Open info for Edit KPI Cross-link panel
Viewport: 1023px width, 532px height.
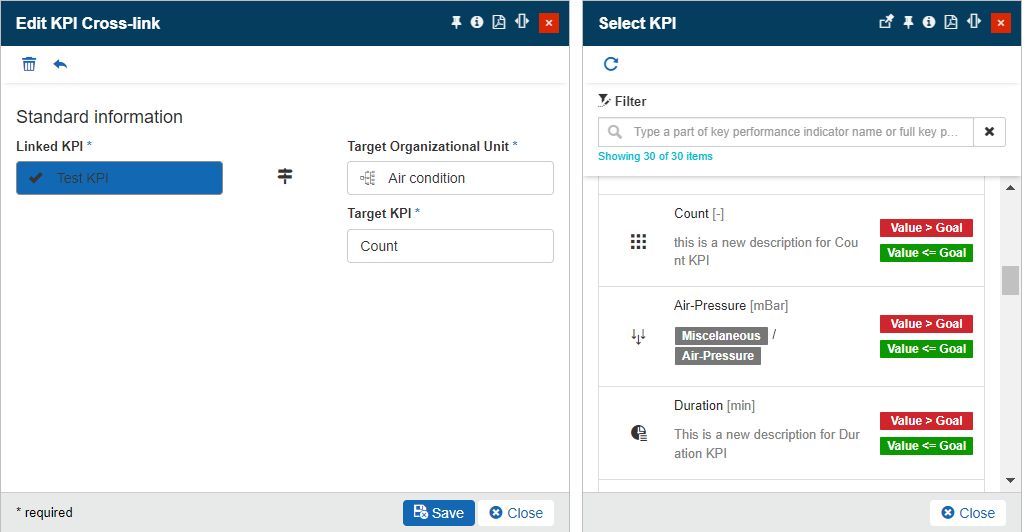pyautogui.click(x=477, y=23)
